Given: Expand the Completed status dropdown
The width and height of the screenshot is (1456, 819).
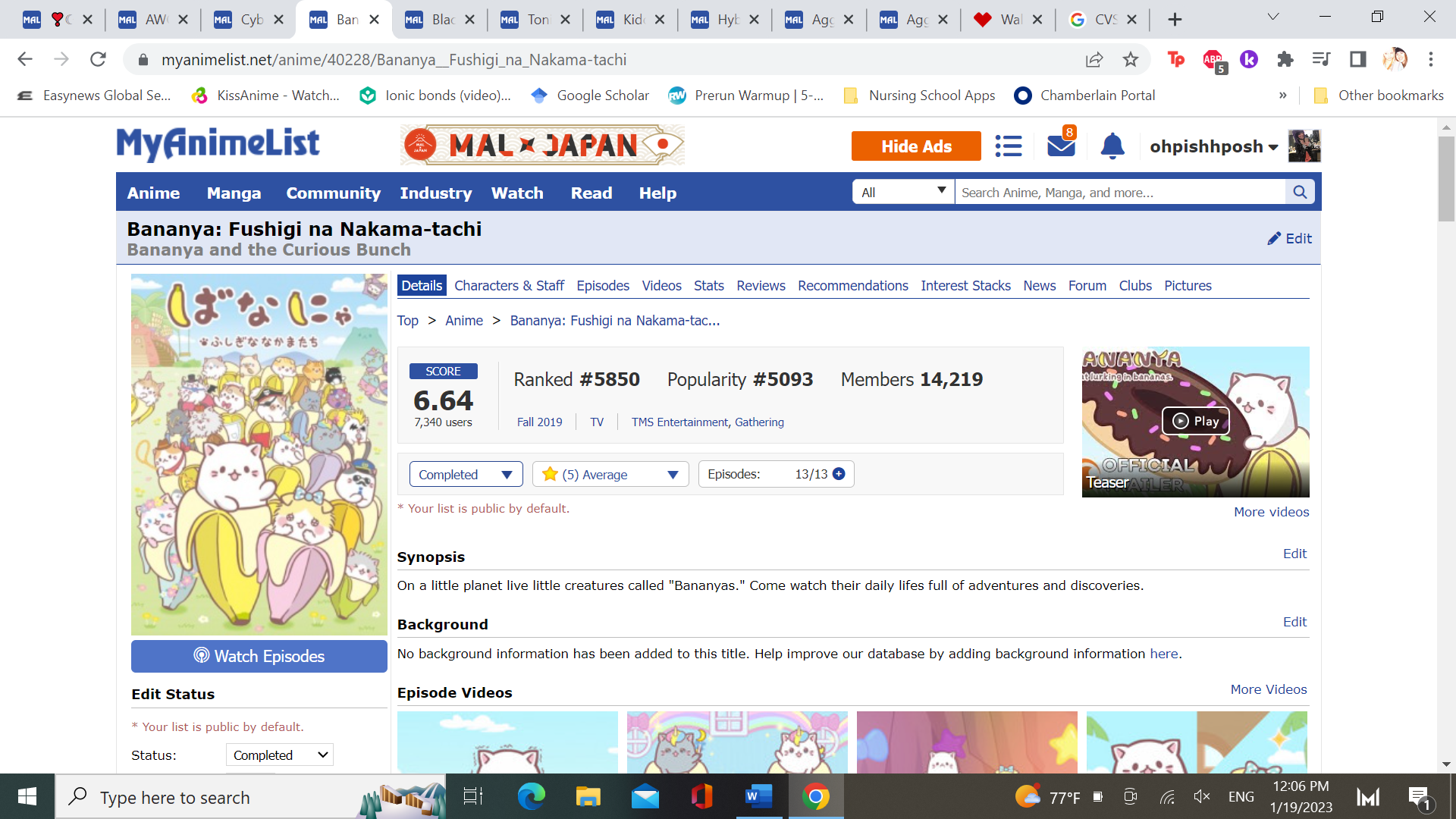Looking at the screenshot, I should coord(466,475).
